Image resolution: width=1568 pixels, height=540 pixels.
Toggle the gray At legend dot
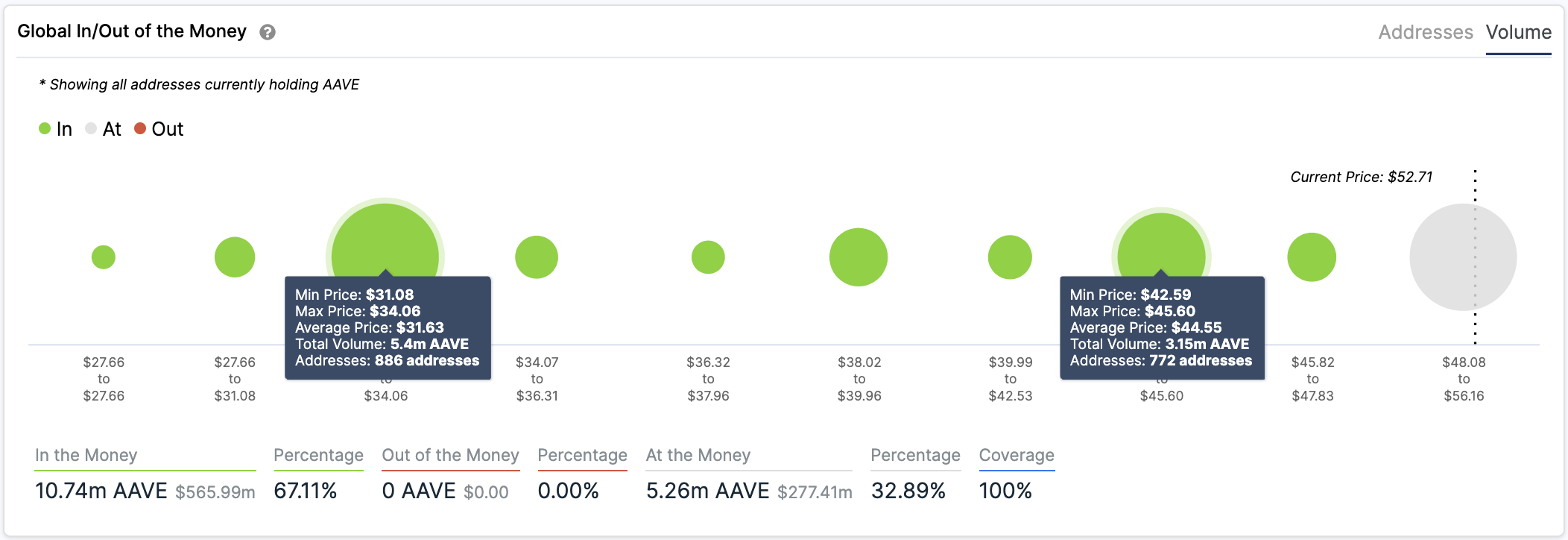91,128
